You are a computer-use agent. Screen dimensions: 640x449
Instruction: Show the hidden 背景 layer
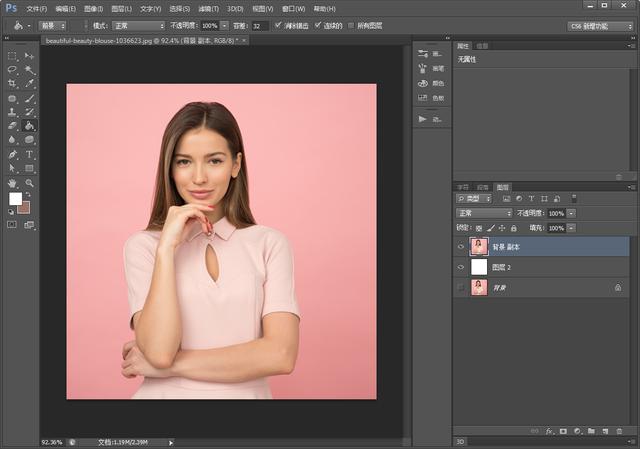(x=461, y=288)
